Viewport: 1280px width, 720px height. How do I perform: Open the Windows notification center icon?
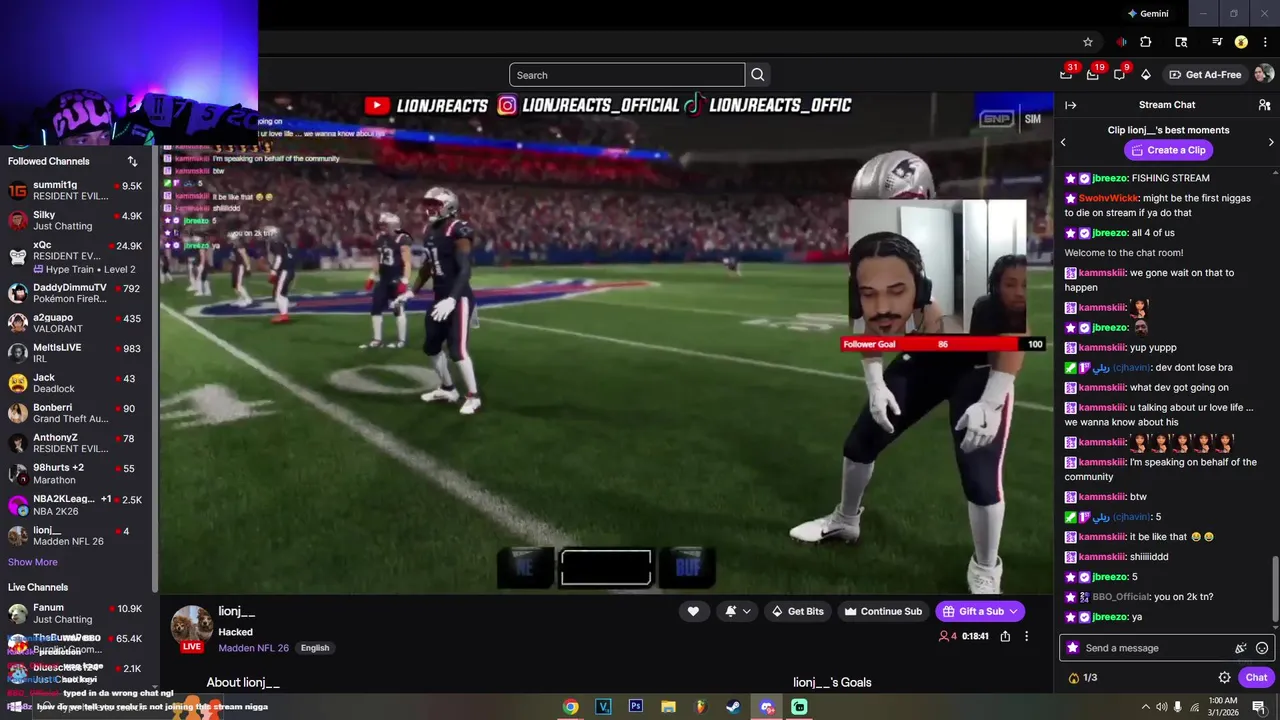(1258, 706)
